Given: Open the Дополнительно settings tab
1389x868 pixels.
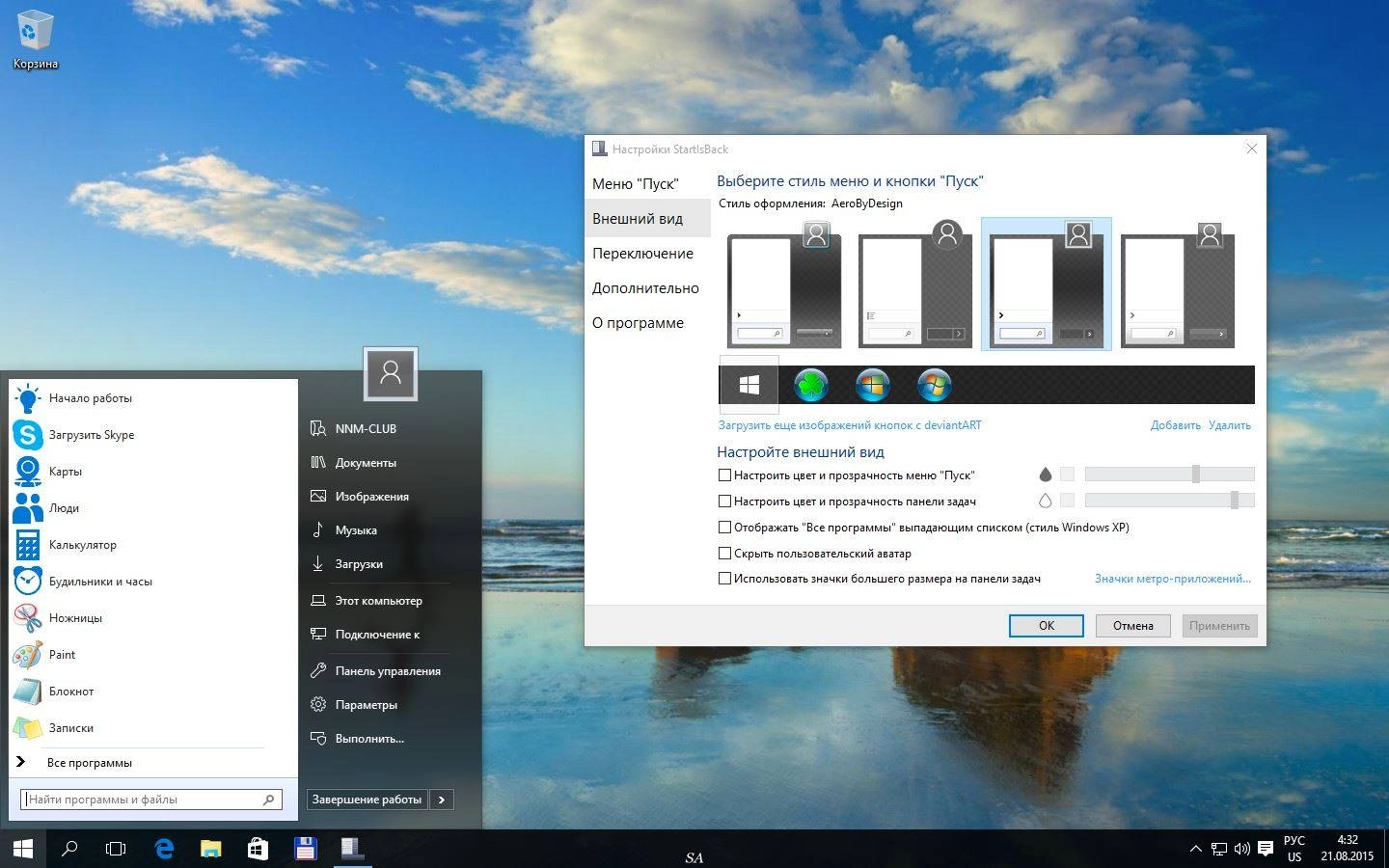Looking at the screenshot, I should pos(647,287).
